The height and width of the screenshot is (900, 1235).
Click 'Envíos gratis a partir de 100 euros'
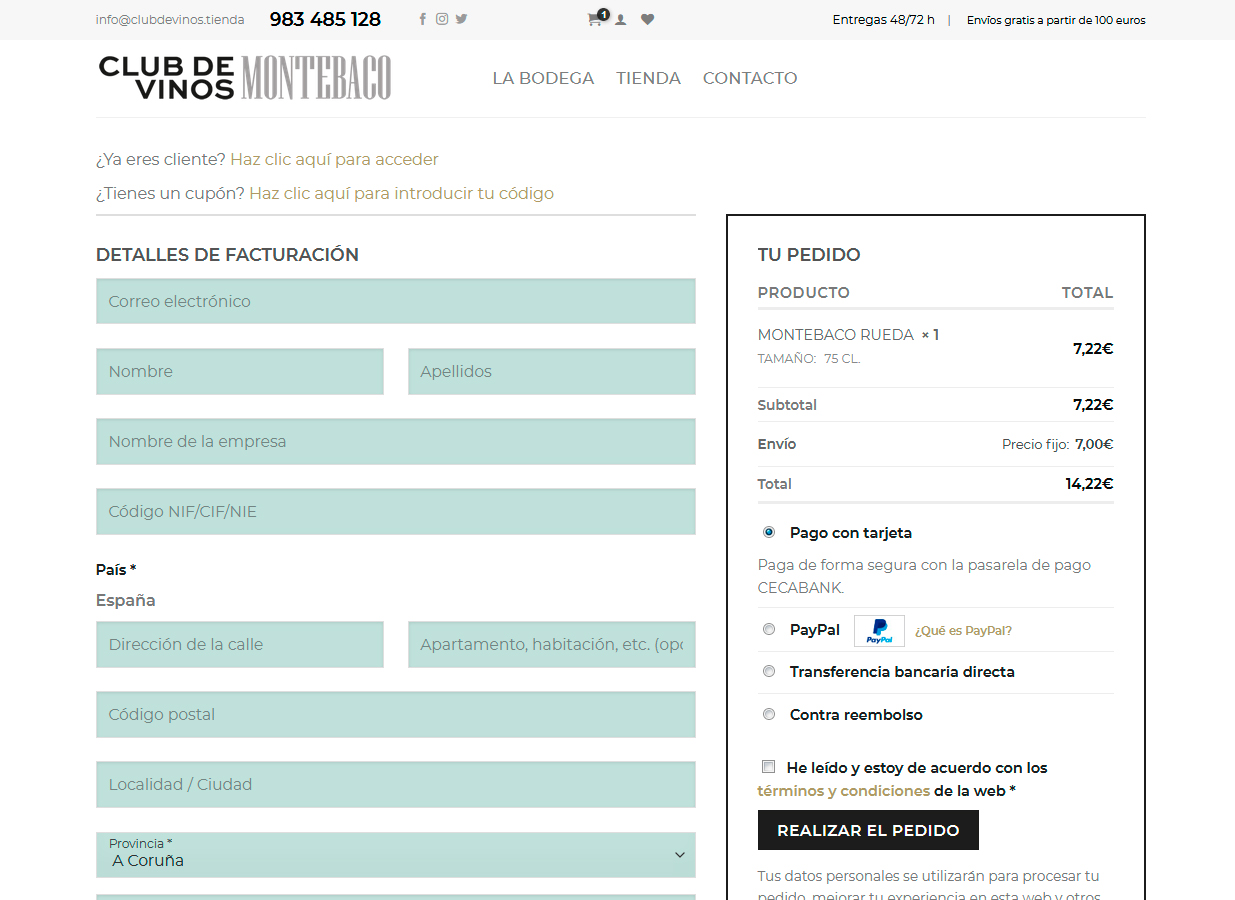tap(1056, 20)
